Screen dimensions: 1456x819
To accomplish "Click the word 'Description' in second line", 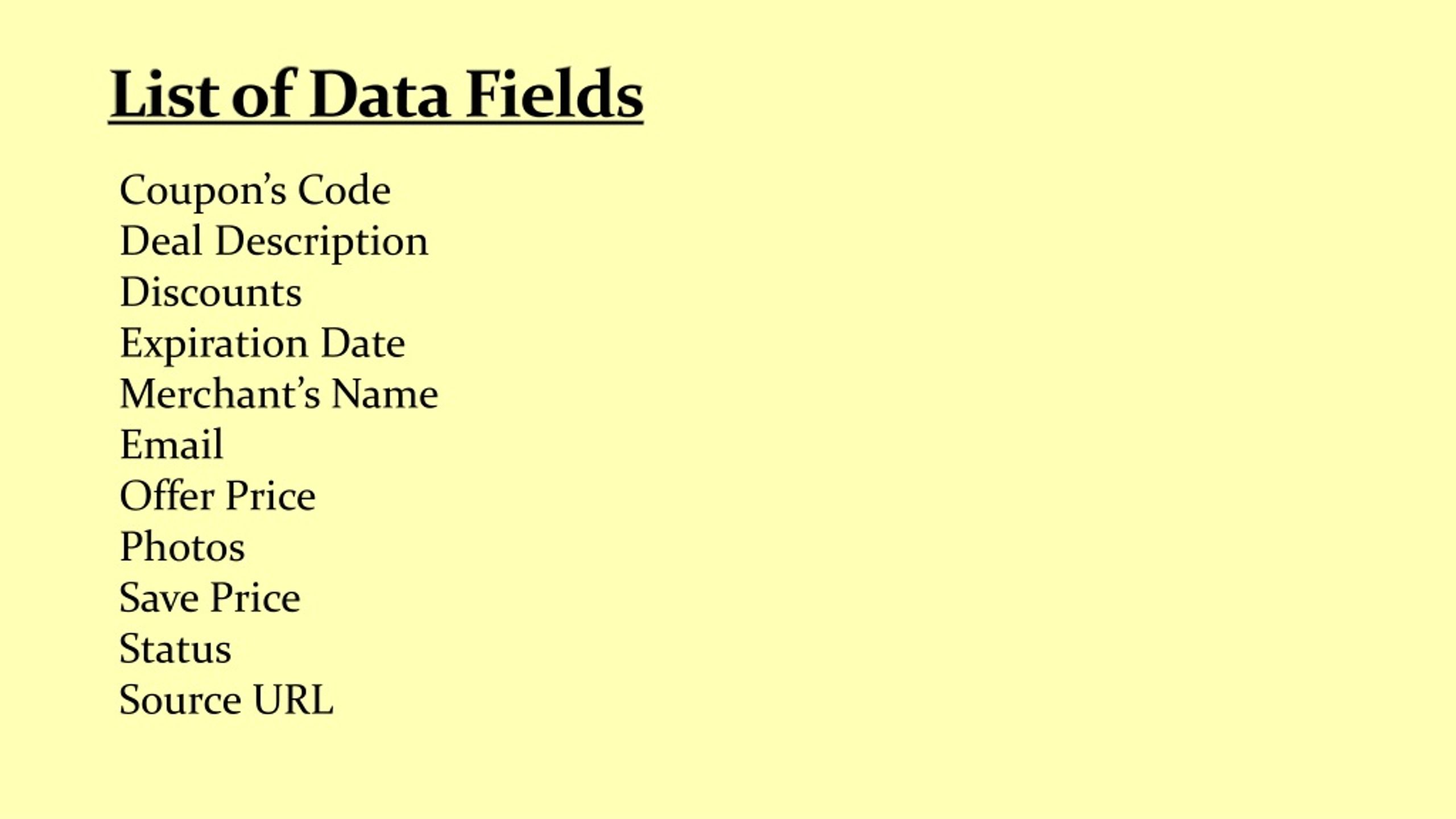I will point(321,242).
